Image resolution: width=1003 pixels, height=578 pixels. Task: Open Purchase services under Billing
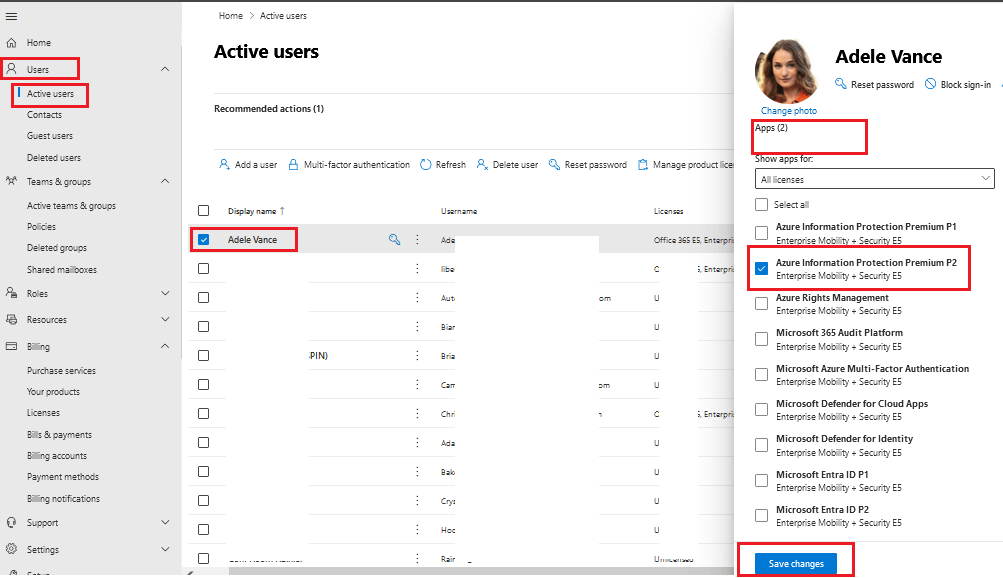(61, 371)
